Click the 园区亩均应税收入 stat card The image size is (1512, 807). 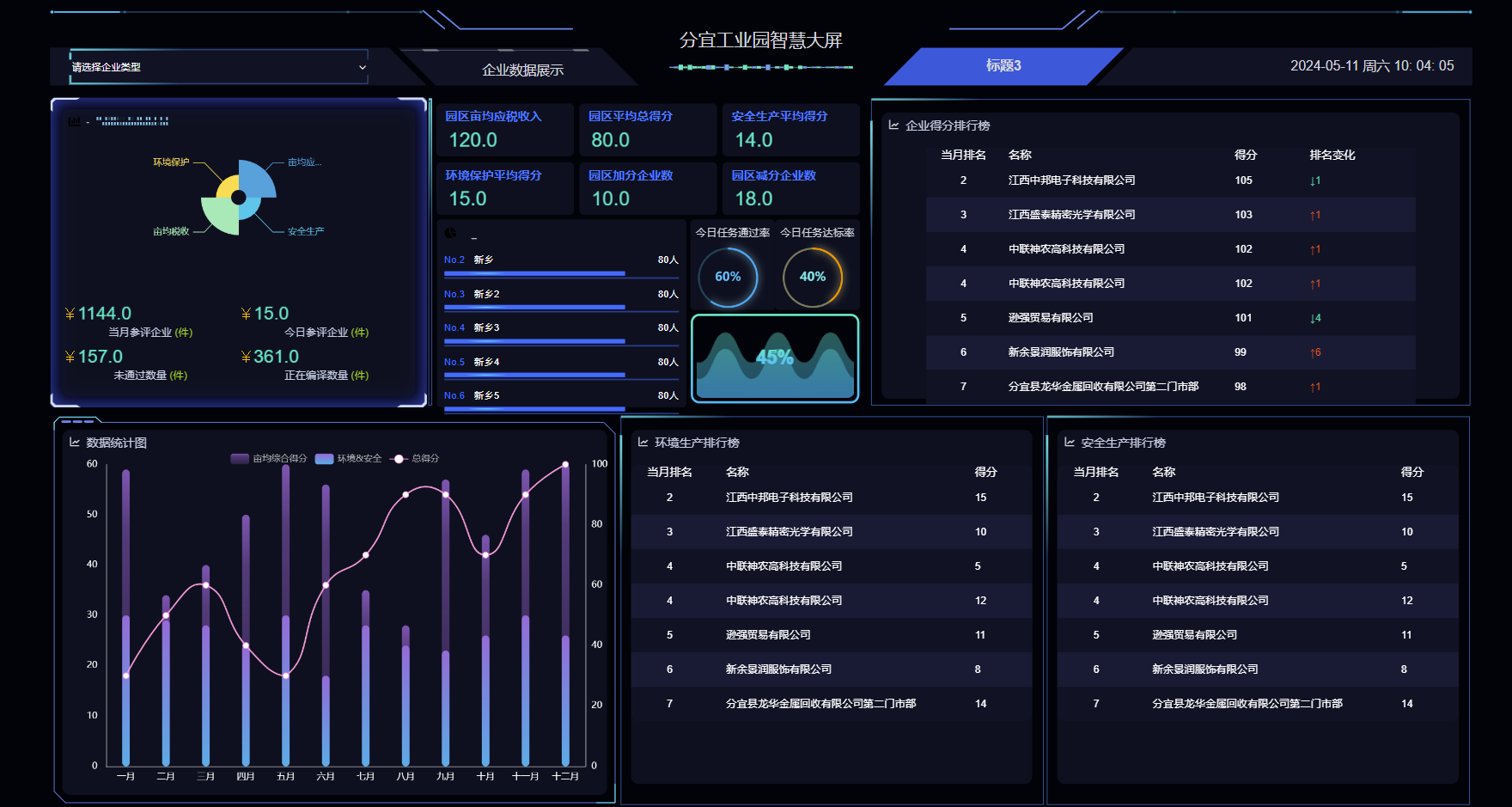pos(504,130)
